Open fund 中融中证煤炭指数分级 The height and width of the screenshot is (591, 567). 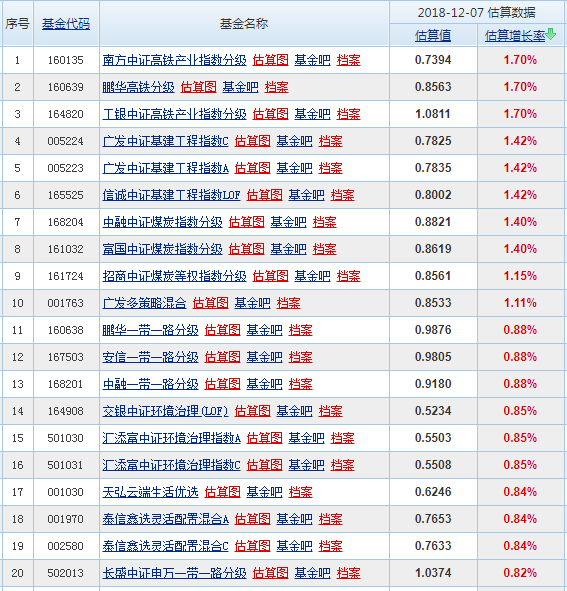(x=162, y=222)
